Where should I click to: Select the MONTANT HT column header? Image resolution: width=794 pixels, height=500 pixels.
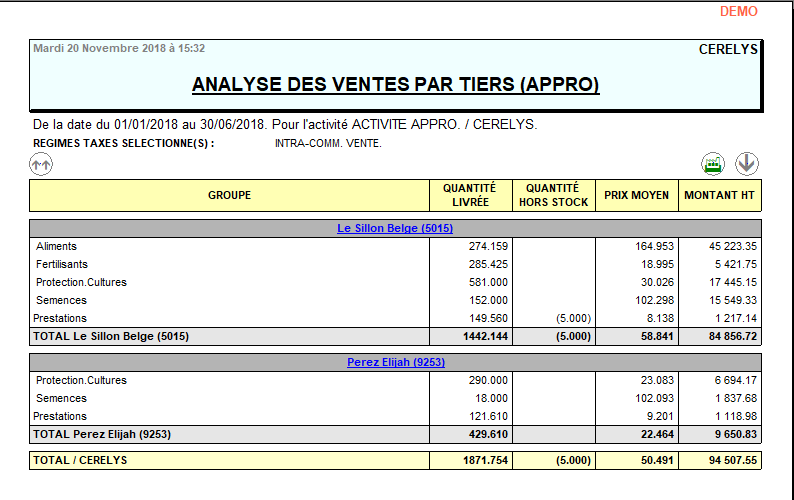pos(719,195)
